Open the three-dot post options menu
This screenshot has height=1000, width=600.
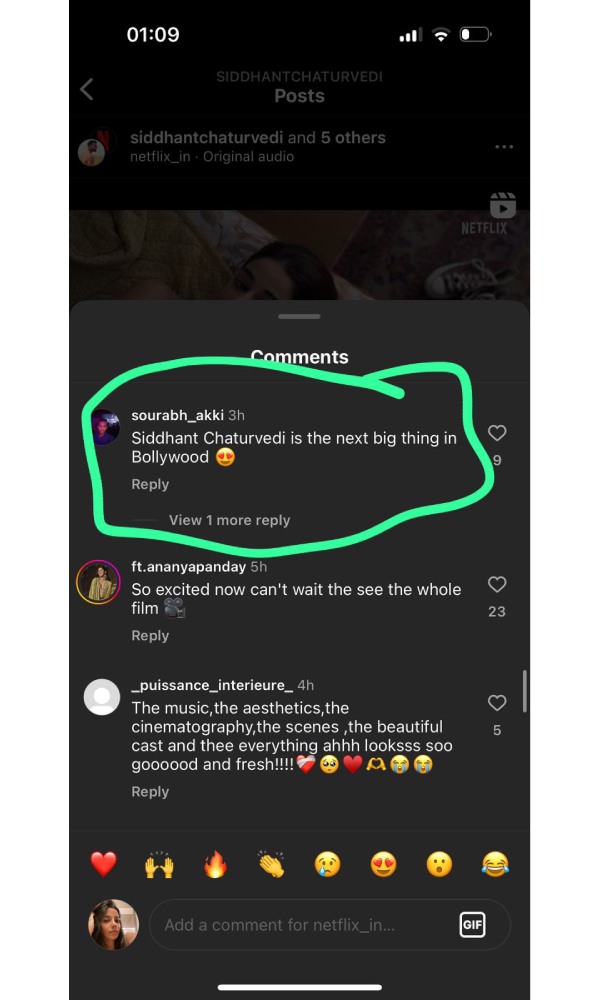click(x=504, y=147)
